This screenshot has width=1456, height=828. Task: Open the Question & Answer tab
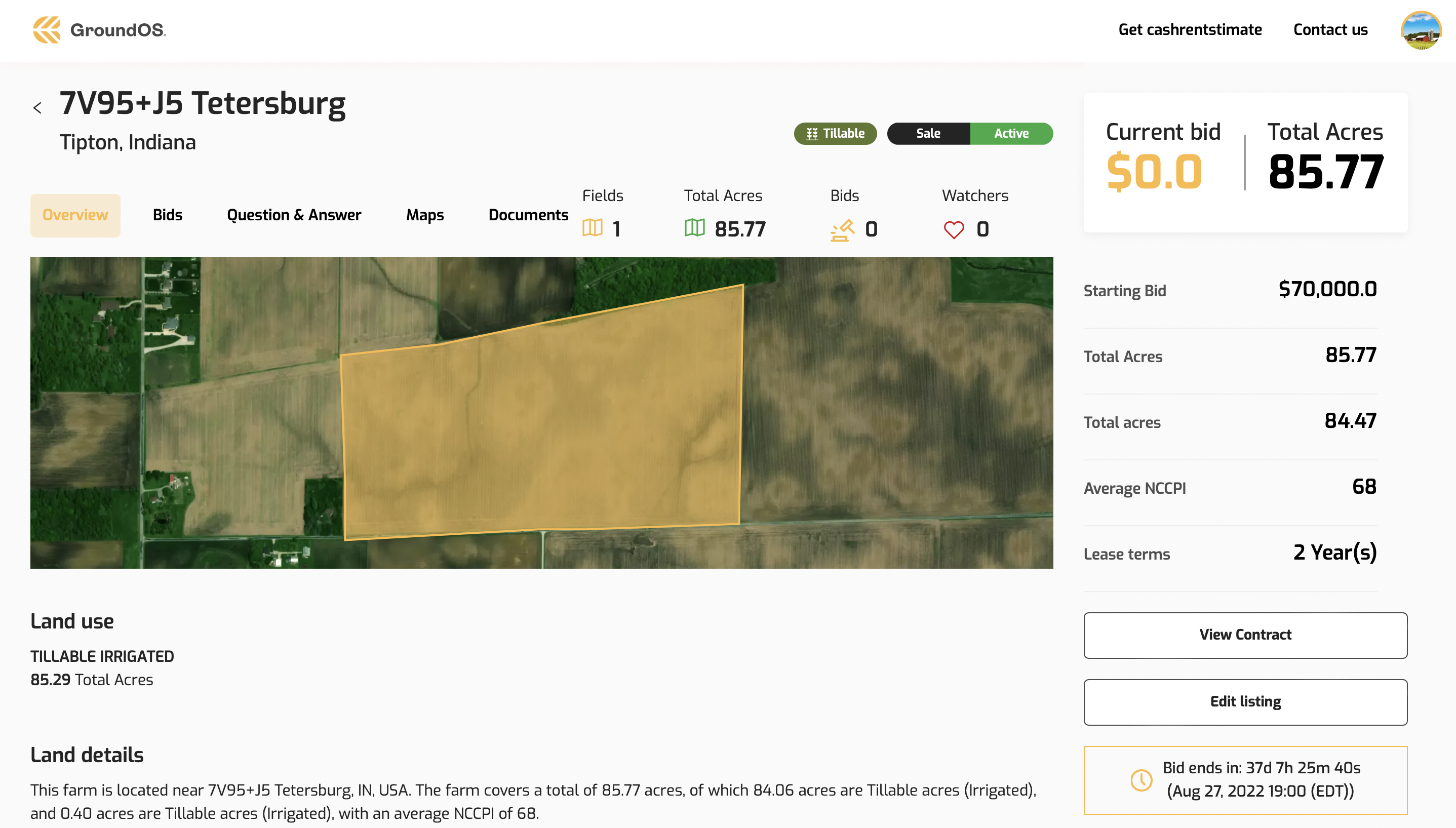pos(293,215)
